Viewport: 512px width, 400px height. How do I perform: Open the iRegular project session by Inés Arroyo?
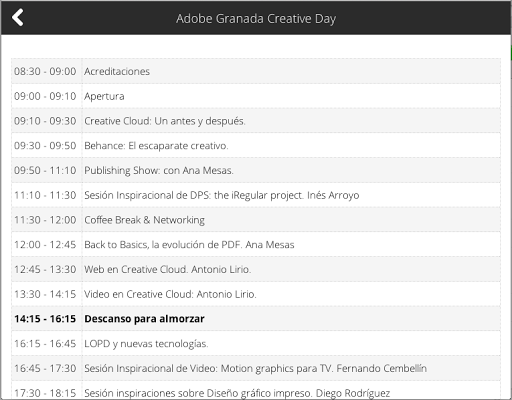[256, 195]
